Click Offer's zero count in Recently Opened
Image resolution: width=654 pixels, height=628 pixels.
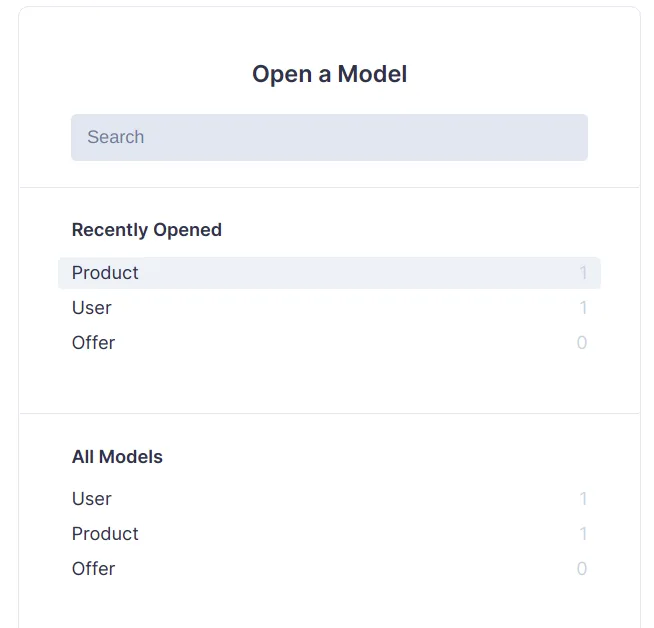pos(582,343)
